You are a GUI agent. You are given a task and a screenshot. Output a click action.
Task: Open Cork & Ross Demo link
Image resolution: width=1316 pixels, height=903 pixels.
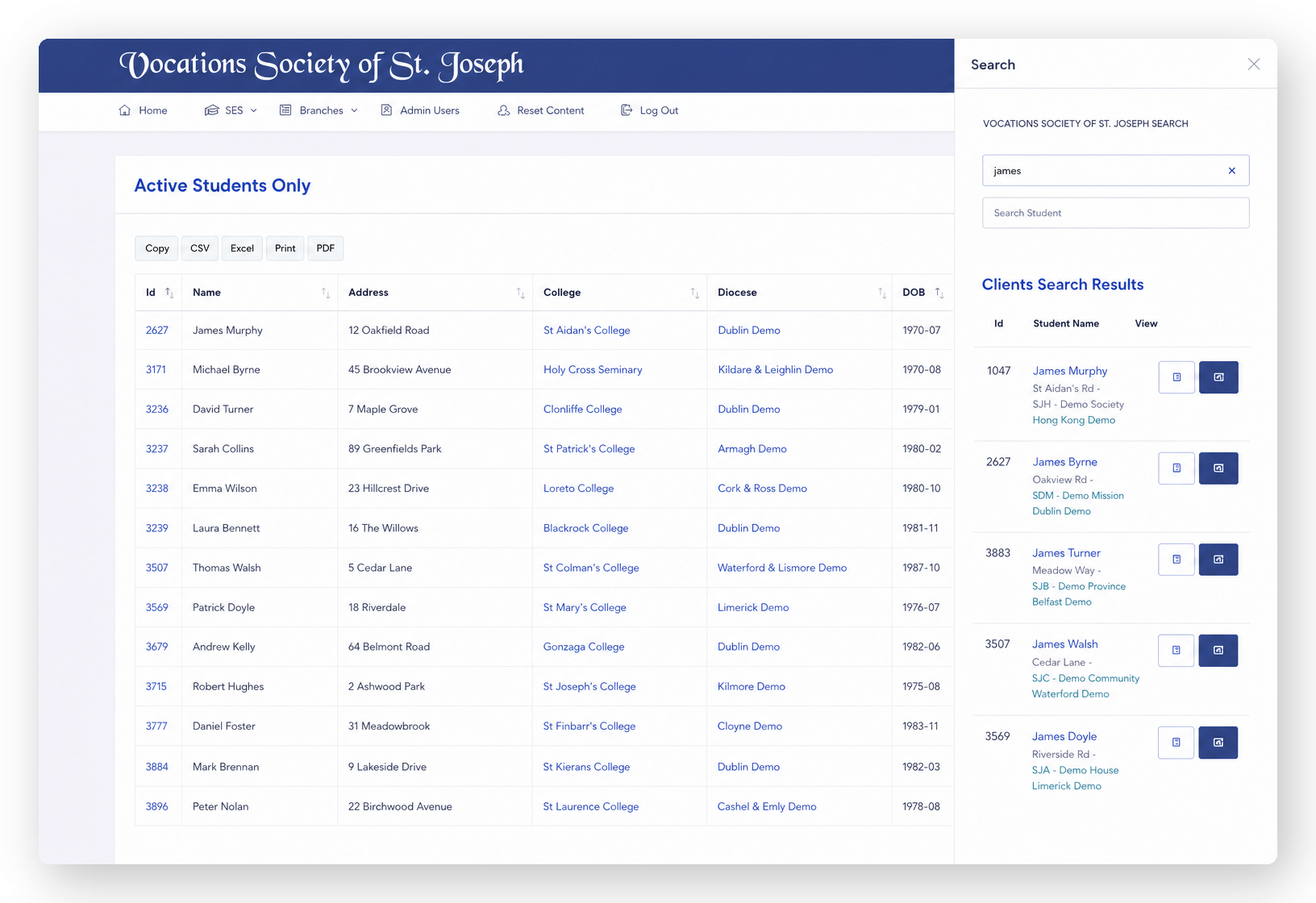763,489
